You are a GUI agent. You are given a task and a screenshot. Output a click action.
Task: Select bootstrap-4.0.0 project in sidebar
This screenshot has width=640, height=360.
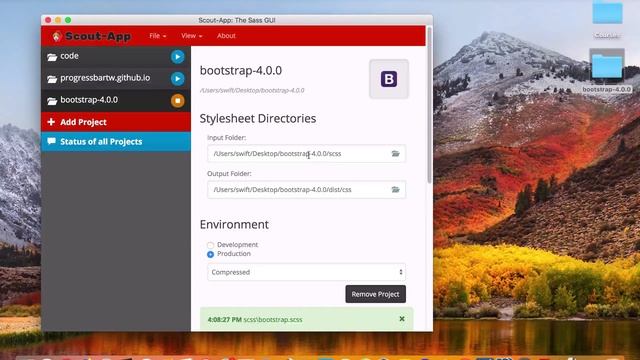point(116,100)
